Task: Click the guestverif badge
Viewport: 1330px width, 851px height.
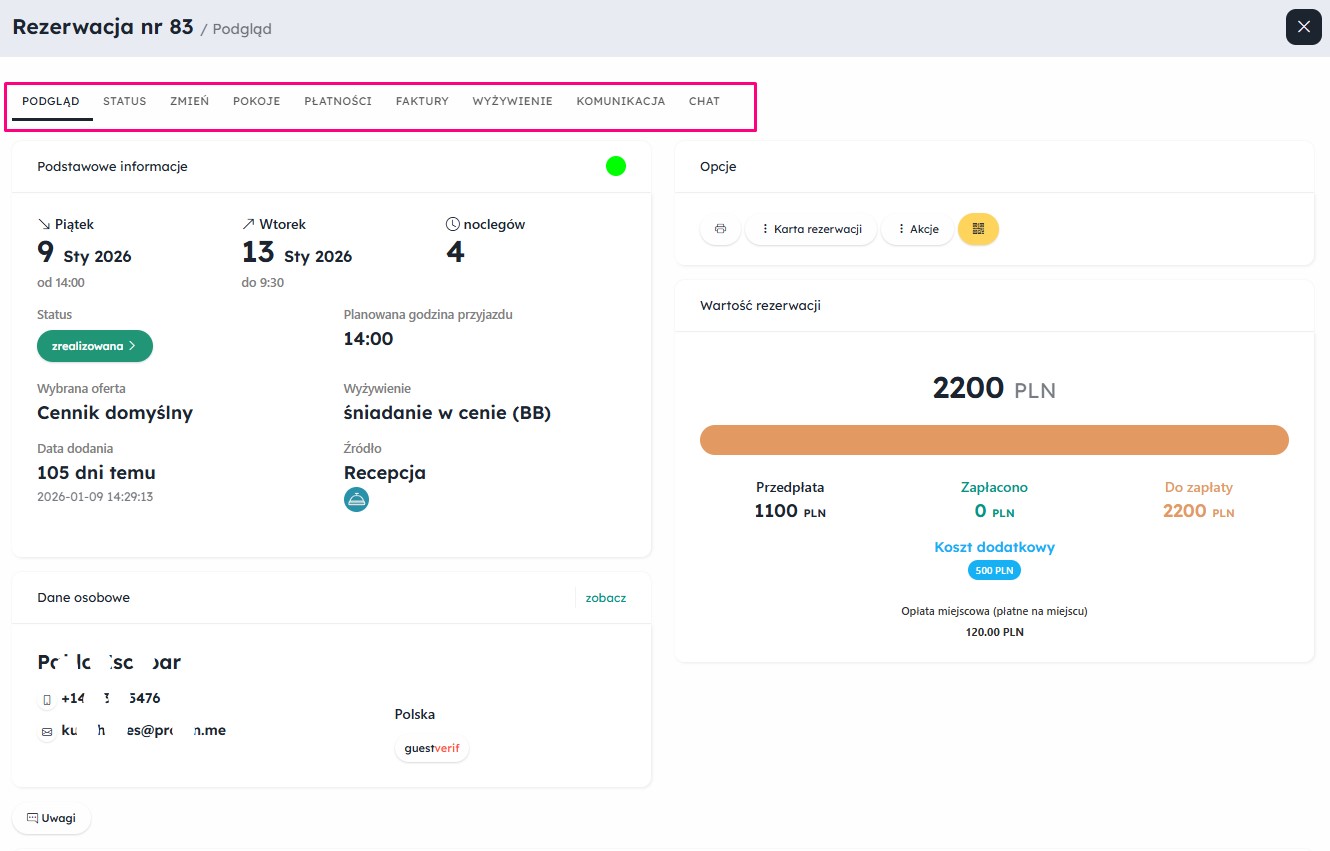Action: [x=432, y=748]
